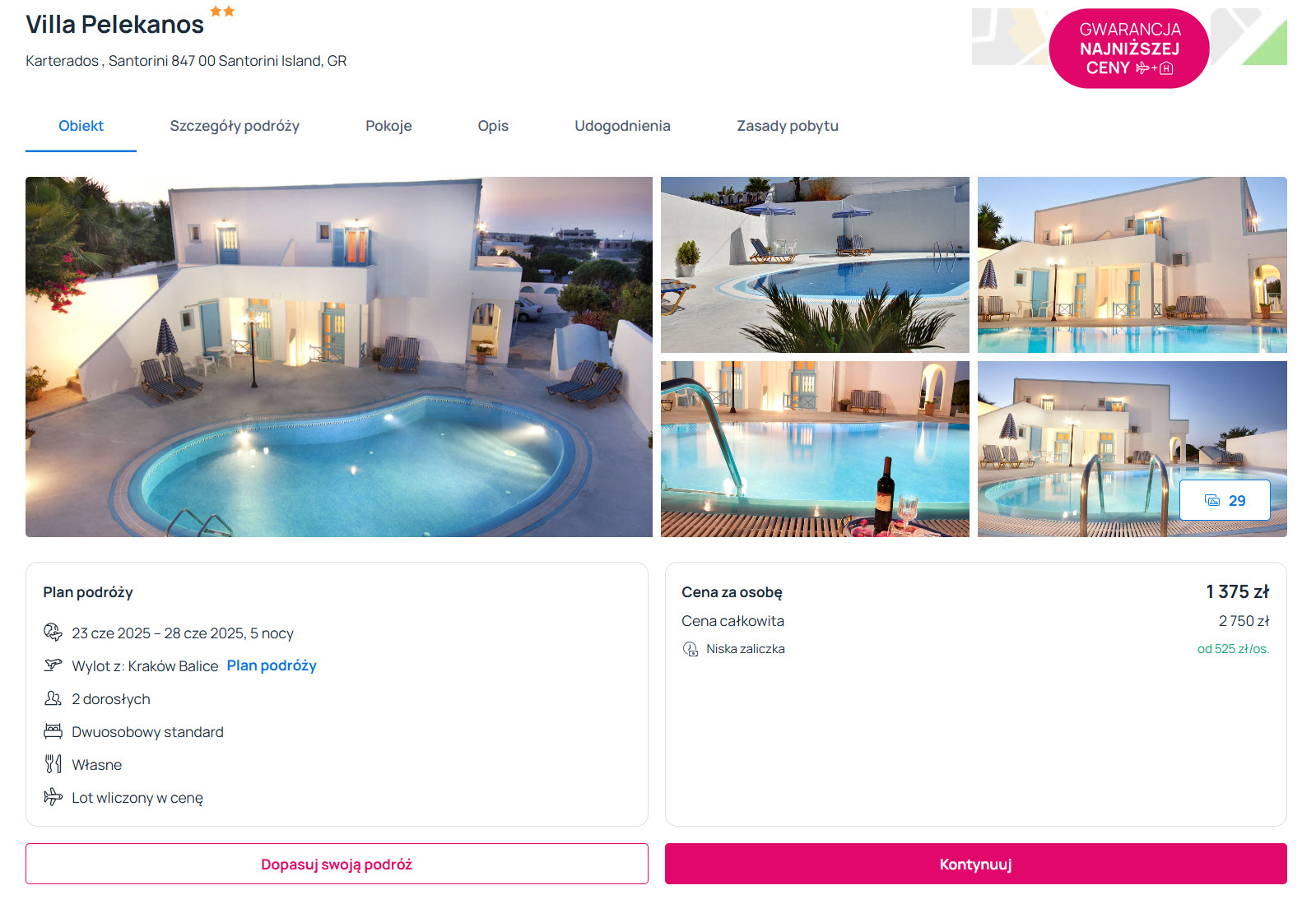
Task: Open the daytime pool with umbrellas photo
Action: [815, 265]
